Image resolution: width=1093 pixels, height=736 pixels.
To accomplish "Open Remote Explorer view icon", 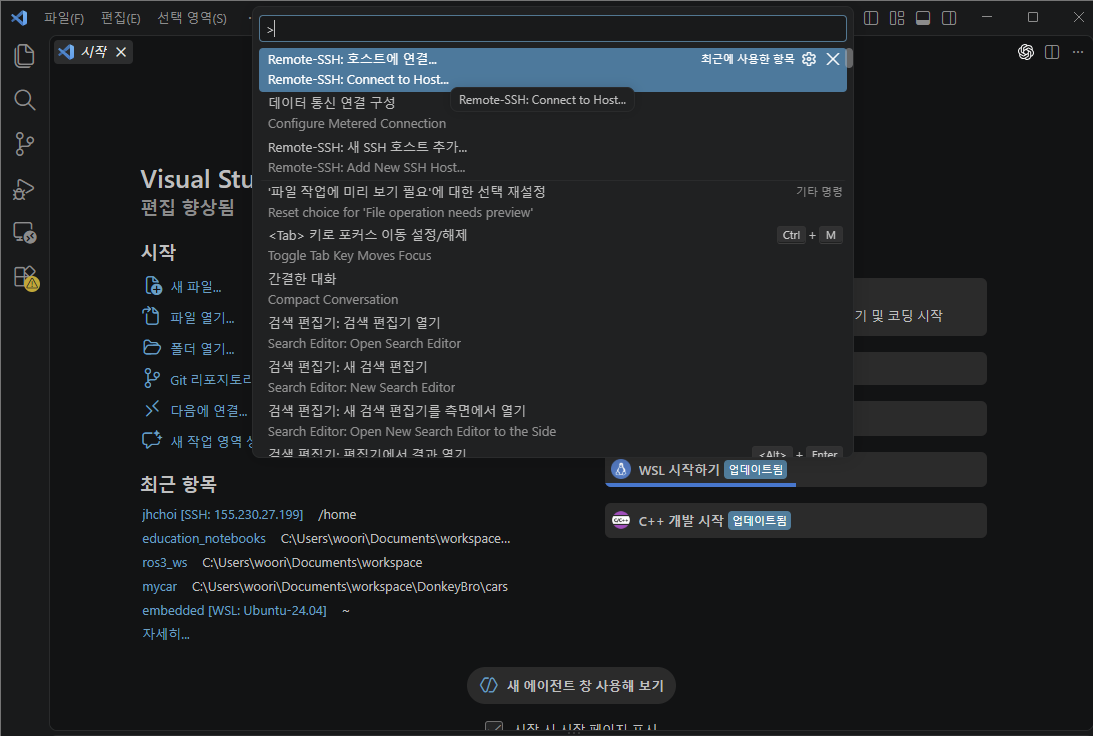I will point(24,233).
